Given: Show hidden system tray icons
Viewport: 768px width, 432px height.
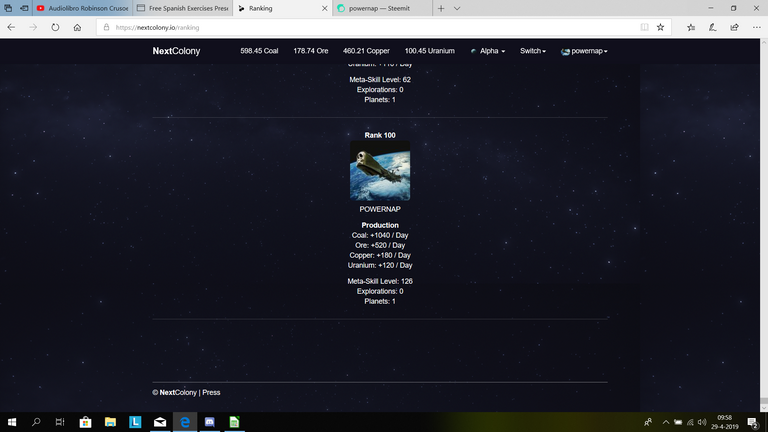Looking at the screenshot, I should (x=666, y=422).
